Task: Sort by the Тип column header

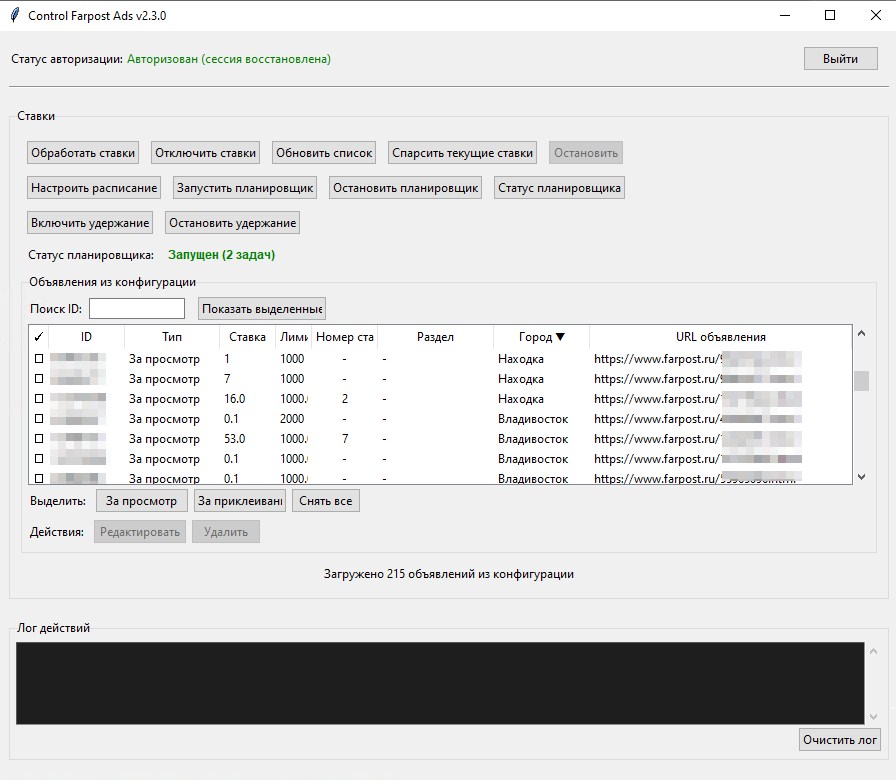Action: 172,337
